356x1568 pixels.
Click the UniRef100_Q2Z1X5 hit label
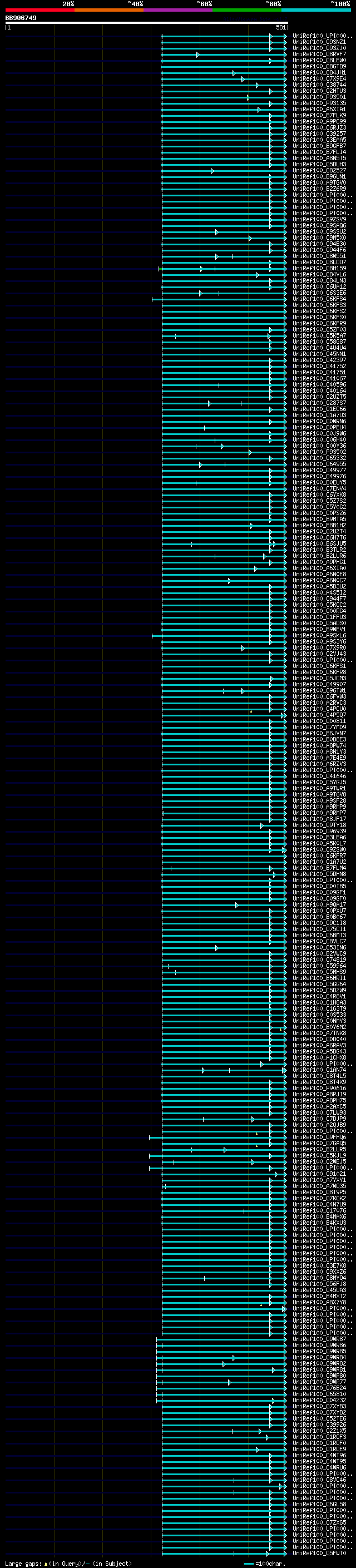[x=319, y=1432]
